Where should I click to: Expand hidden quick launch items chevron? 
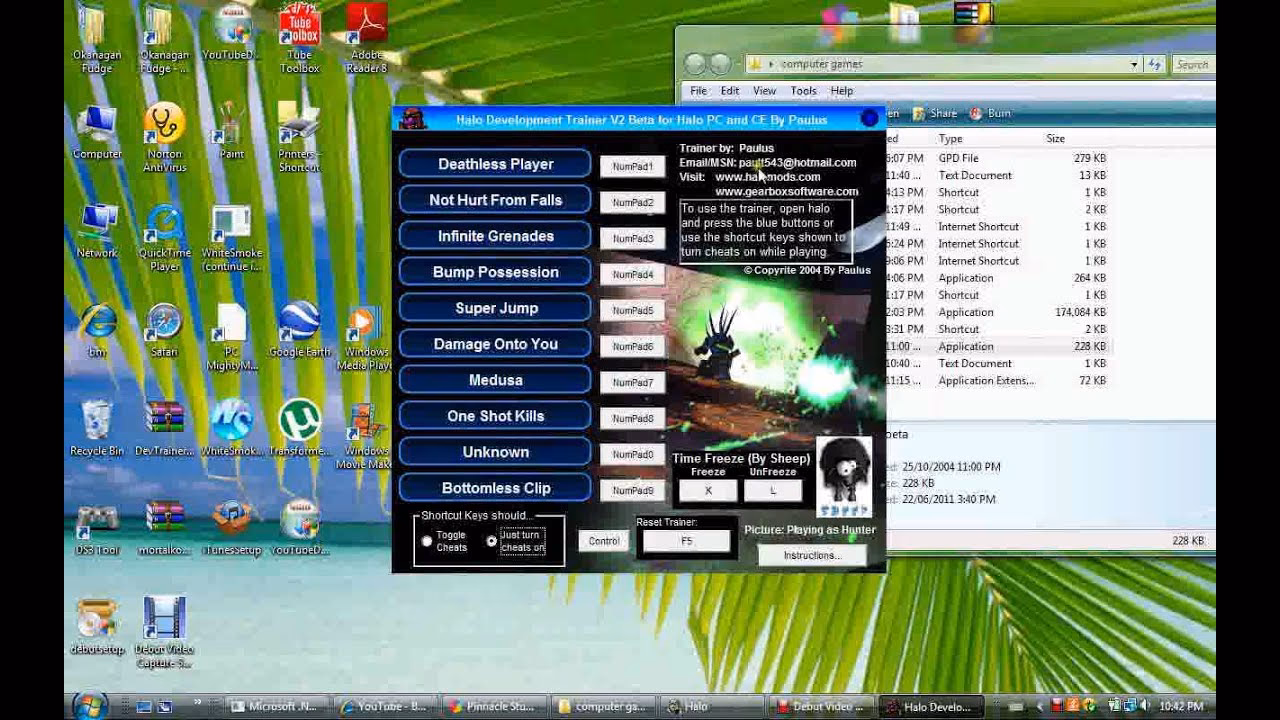(198, 701)
